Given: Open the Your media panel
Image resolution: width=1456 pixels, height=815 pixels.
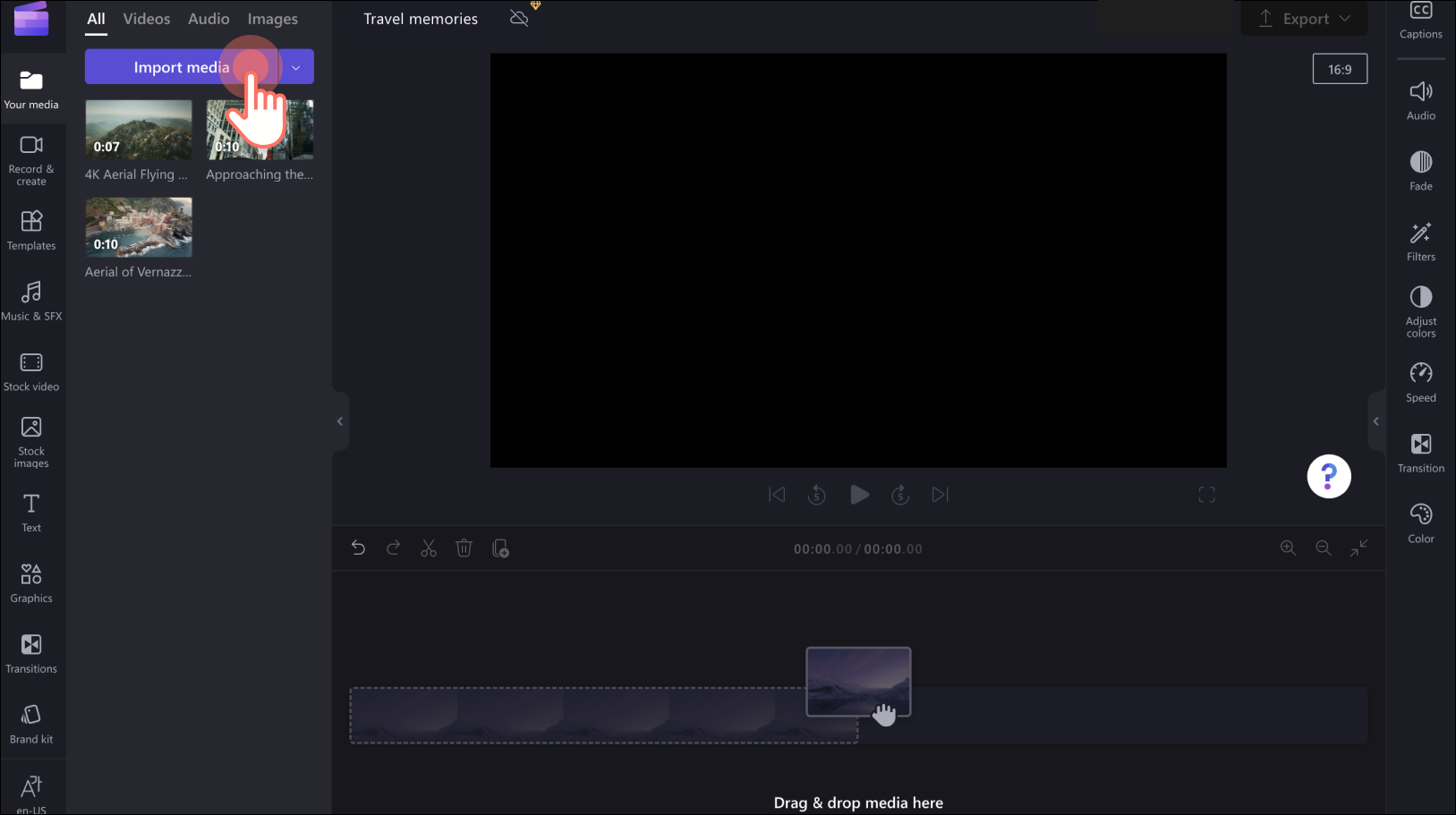Looking at the screenshot, I should pos(31,89).
